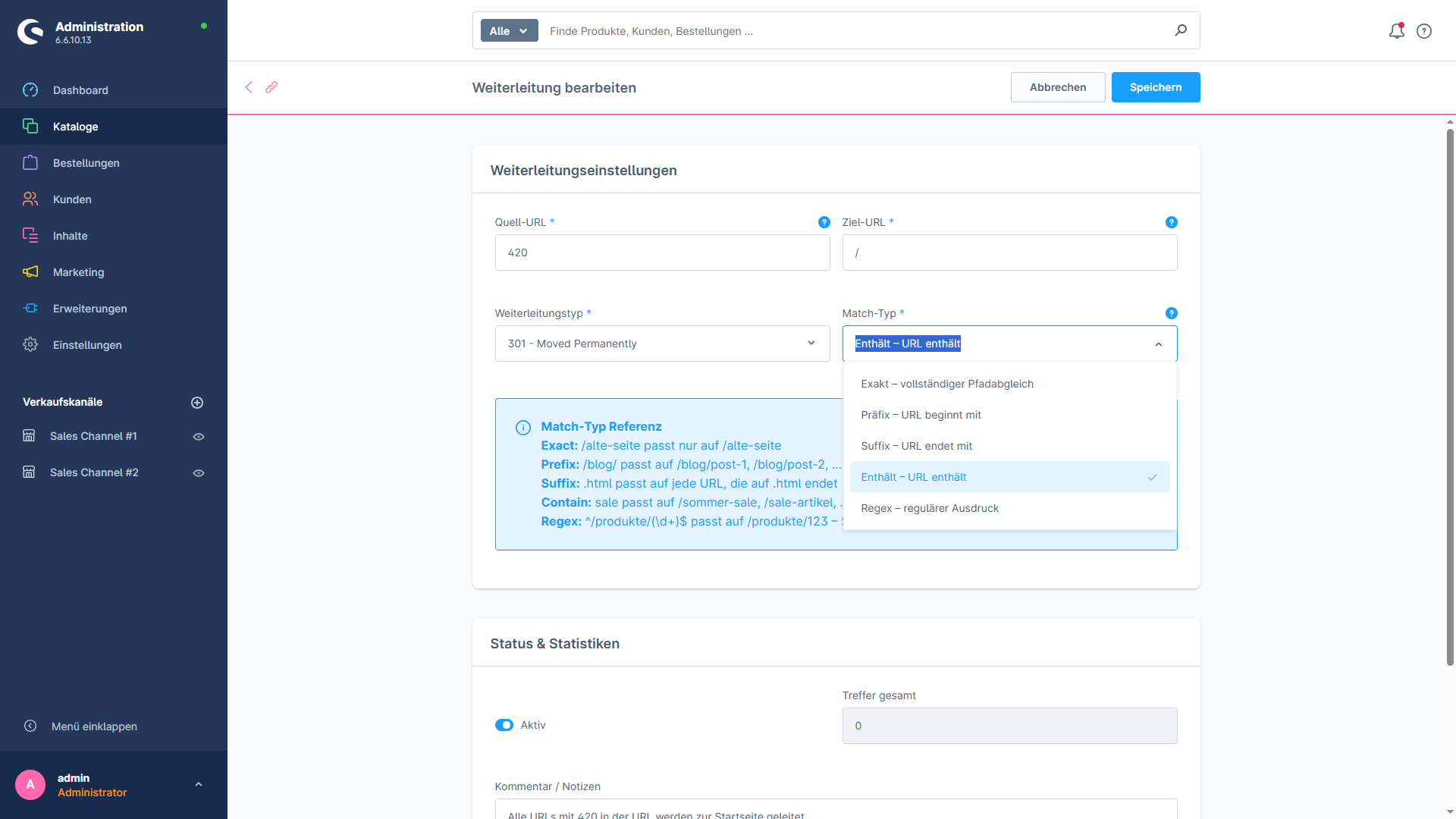Go back with the pink arrow
This screenshot has width=1456, height=819.
249,87
